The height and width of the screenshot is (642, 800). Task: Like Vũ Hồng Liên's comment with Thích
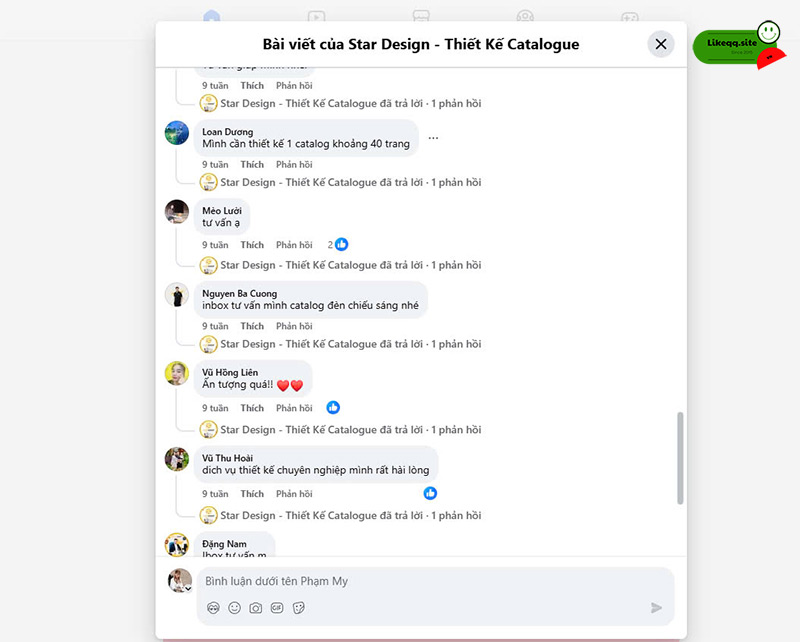click(x=252, y=408)
